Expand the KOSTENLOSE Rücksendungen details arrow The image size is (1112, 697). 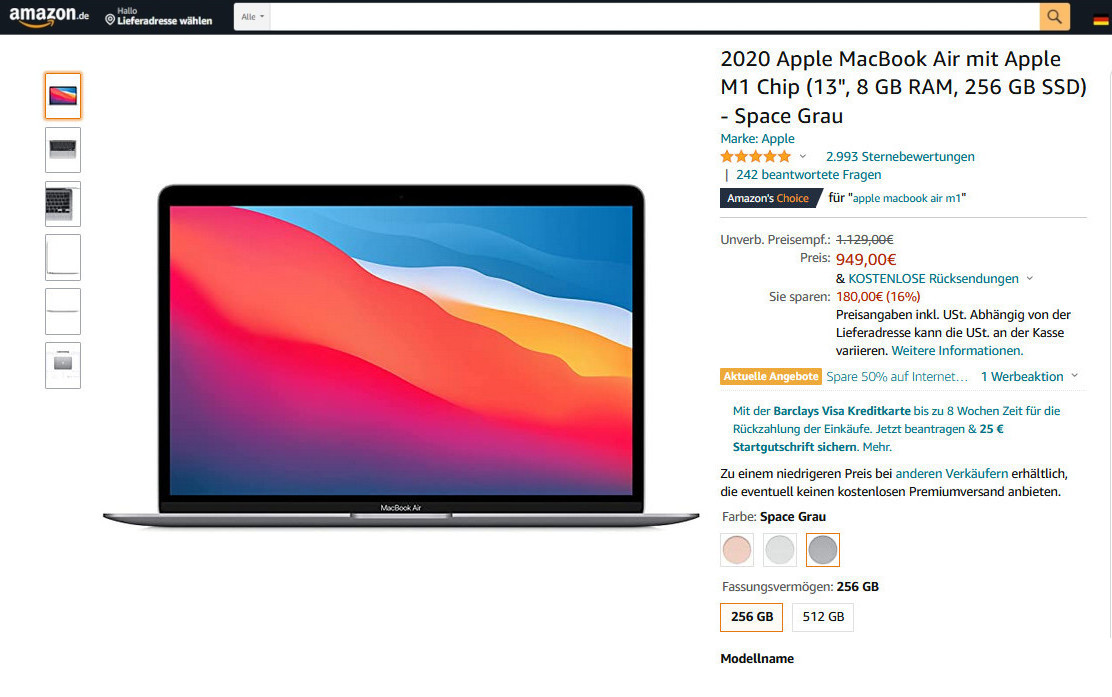[1030, 279]
